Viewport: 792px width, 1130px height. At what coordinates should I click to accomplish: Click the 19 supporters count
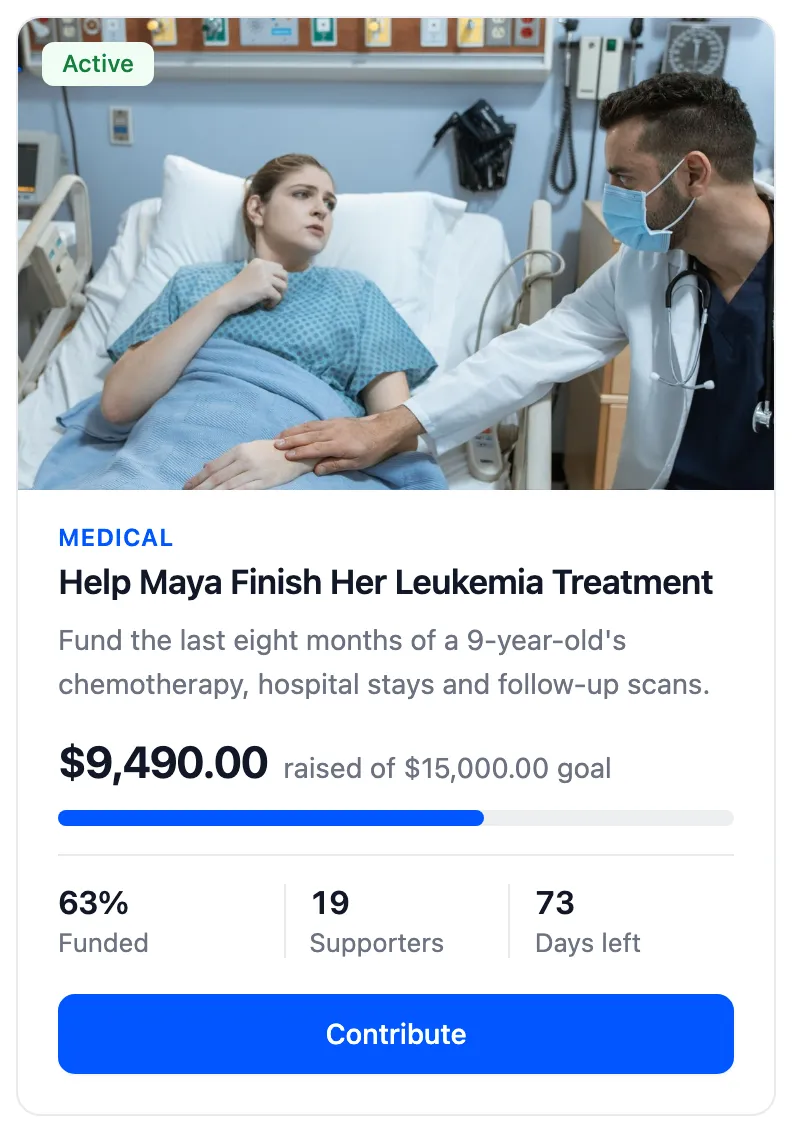click(x=330, y=902)
